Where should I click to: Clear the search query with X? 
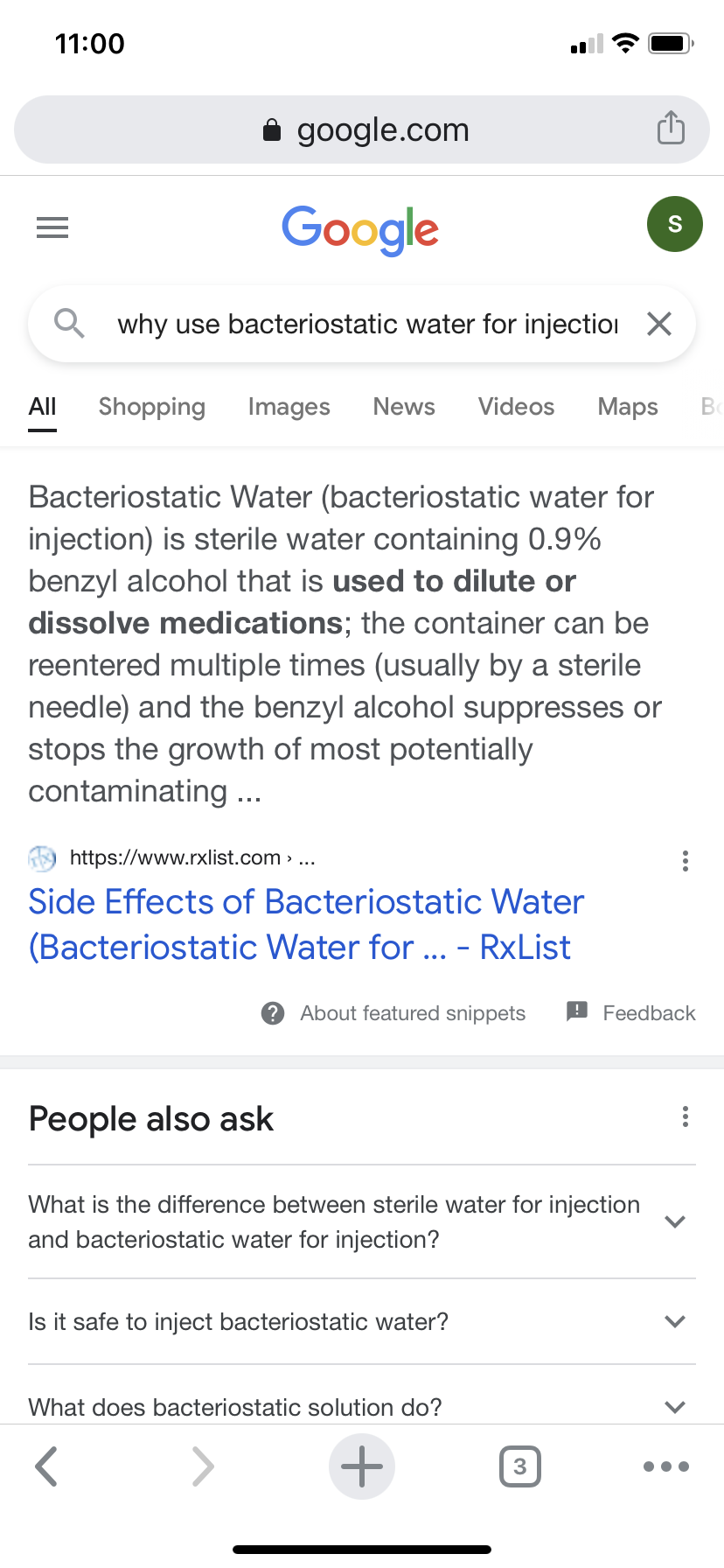(659, 324)
